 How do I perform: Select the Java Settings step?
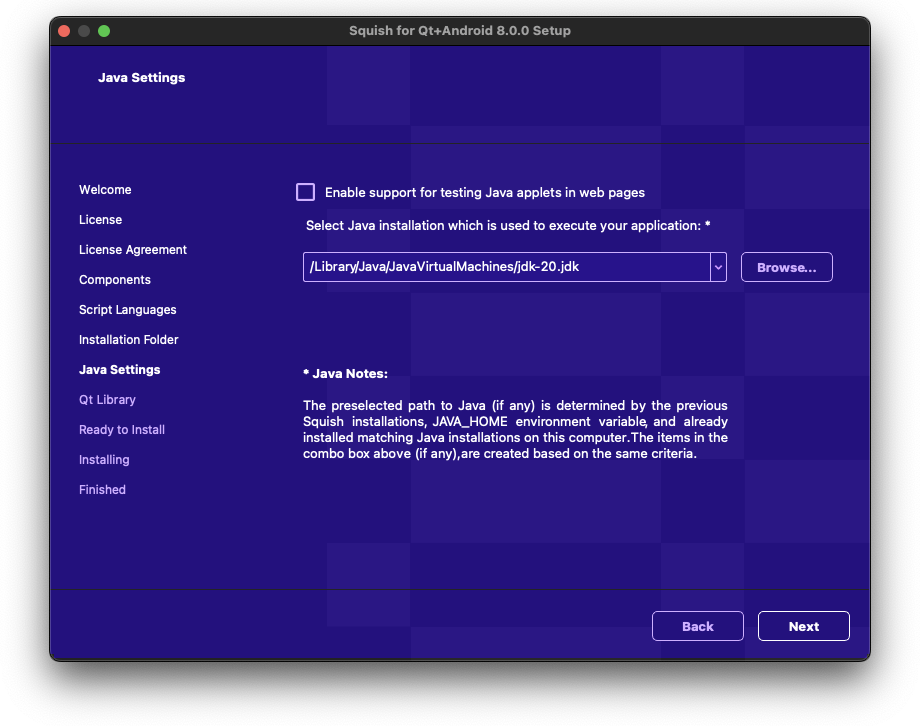tap(119, 369)
